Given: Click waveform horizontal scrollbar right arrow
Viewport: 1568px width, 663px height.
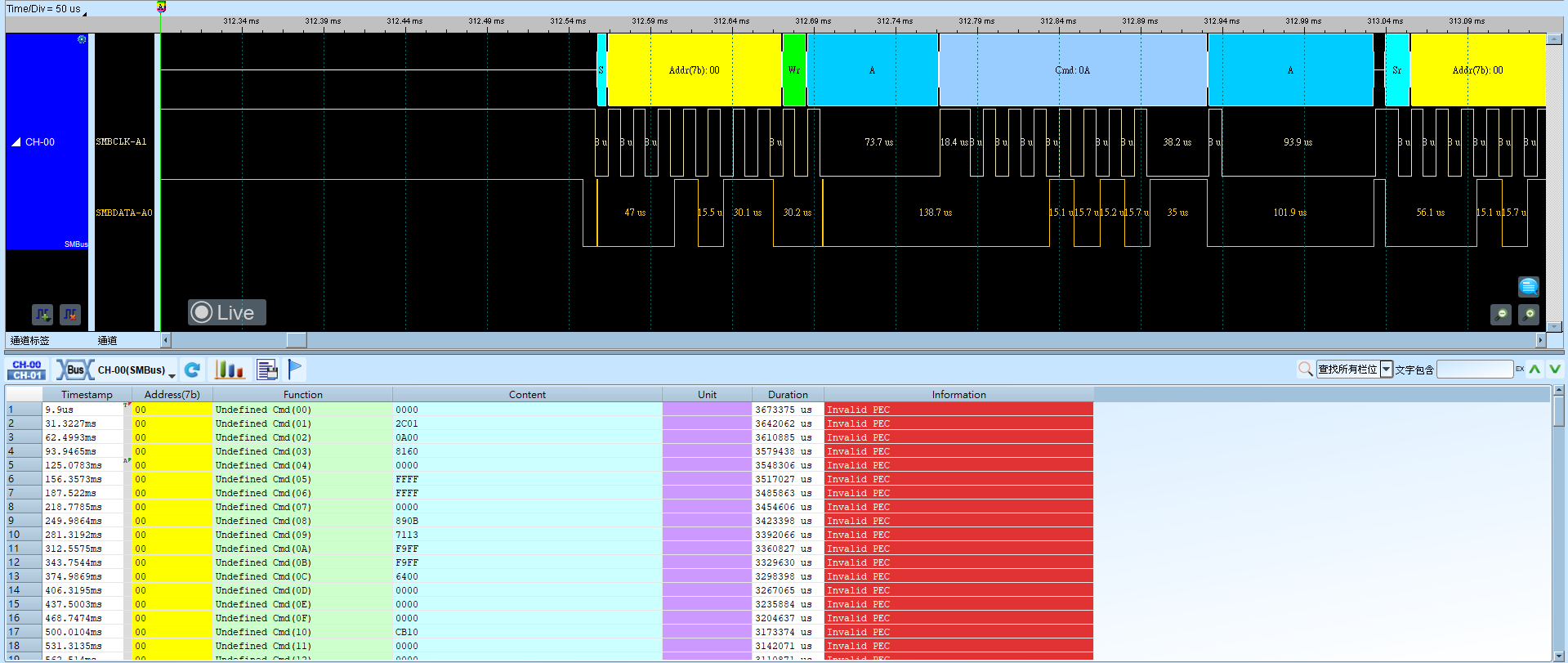Looking at the screenshot, I should pyautogui.click(x=1541, y=340).
